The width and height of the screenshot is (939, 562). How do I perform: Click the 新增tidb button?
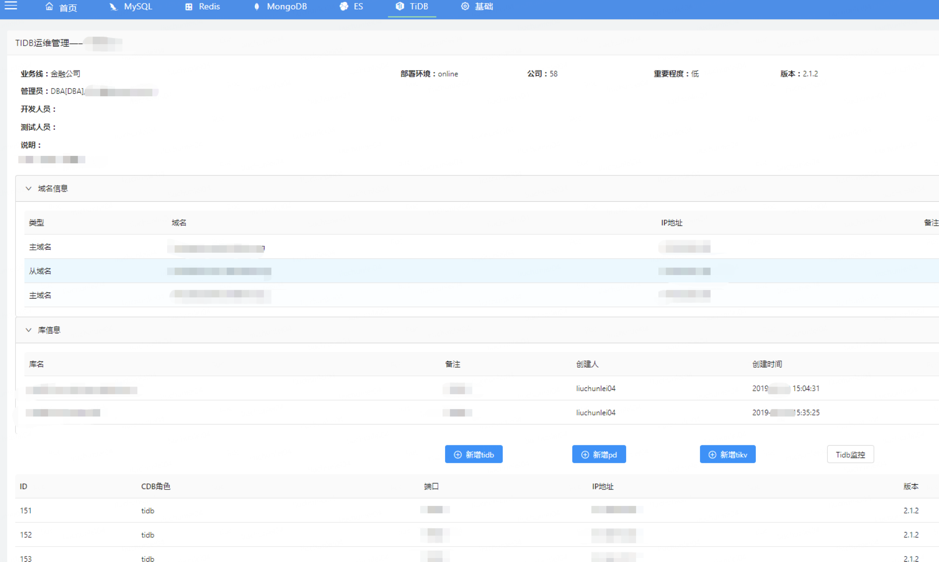[x=474, y=454]
